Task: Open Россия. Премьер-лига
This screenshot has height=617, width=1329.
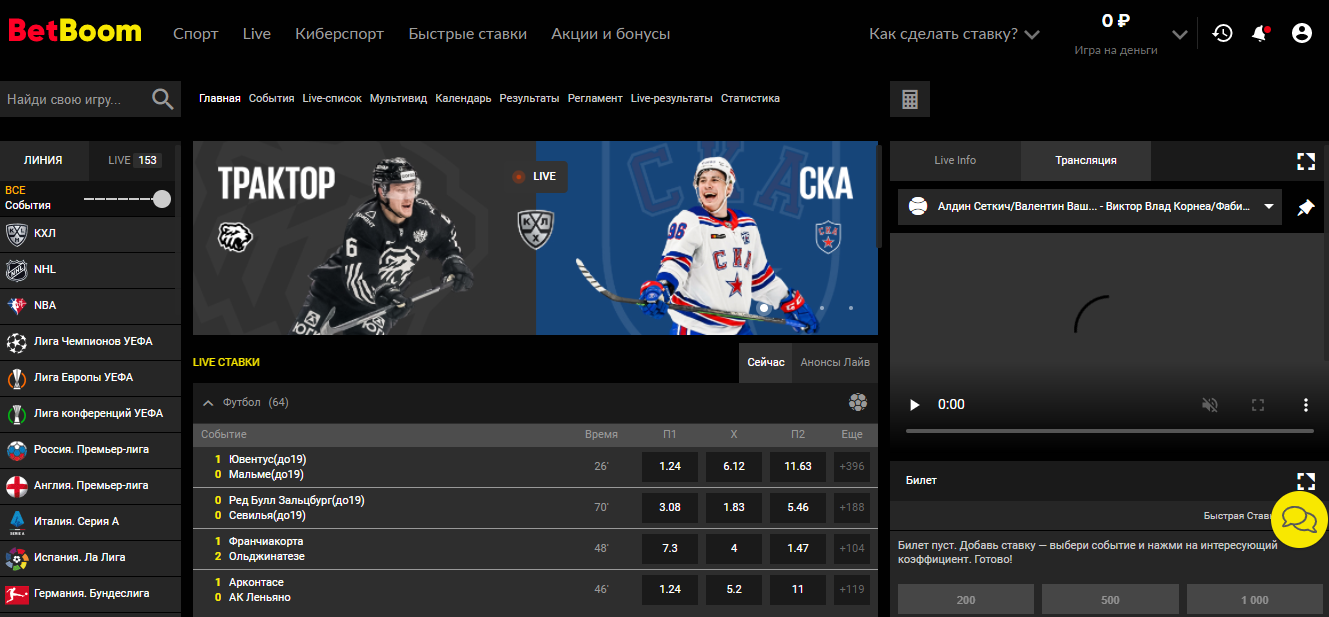Action: click(90, 450)
